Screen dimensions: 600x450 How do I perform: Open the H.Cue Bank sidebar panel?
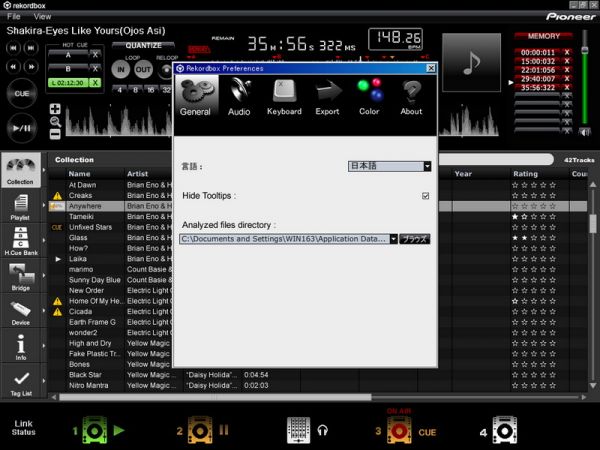pyautogui.click(x=21, y=241)
